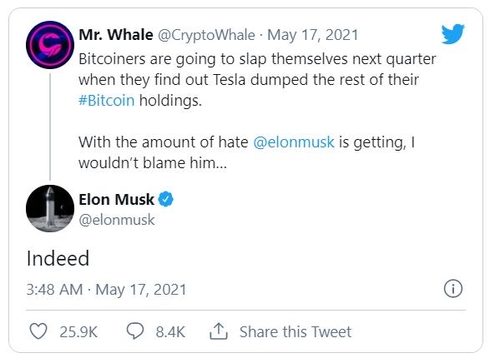Click Share this Tweet

pyautogui.click(x=295, y=332)
